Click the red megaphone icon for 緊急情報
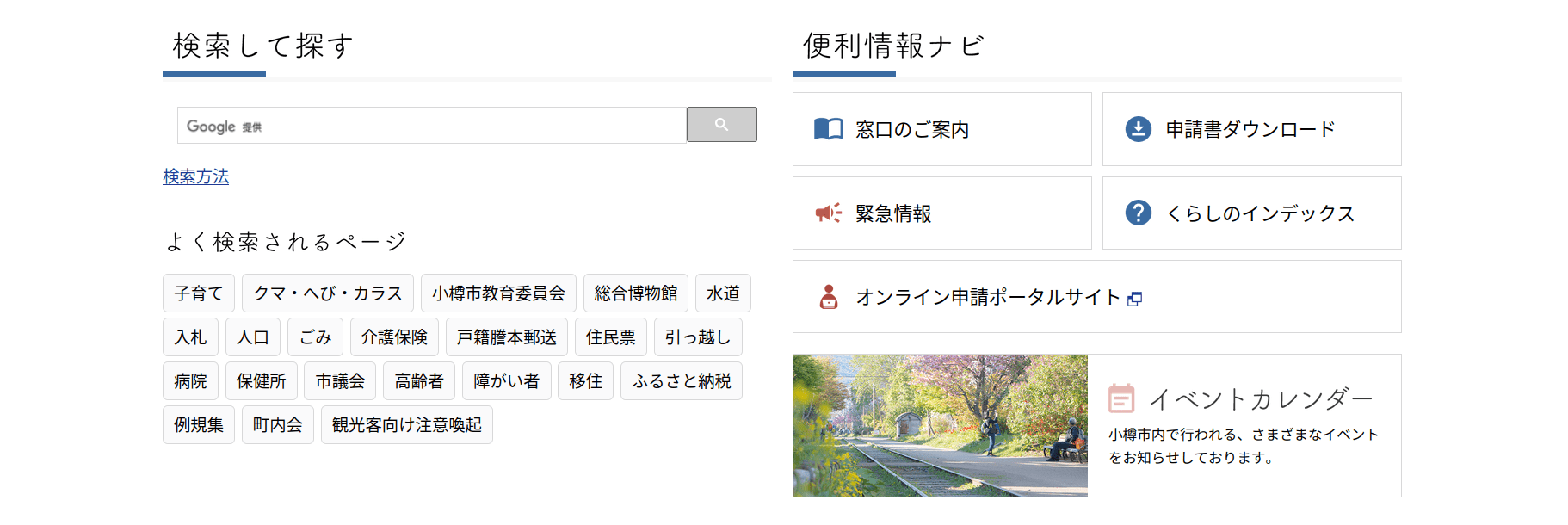The height and width of the screenshot is (525, 1568). click(828, 213)
